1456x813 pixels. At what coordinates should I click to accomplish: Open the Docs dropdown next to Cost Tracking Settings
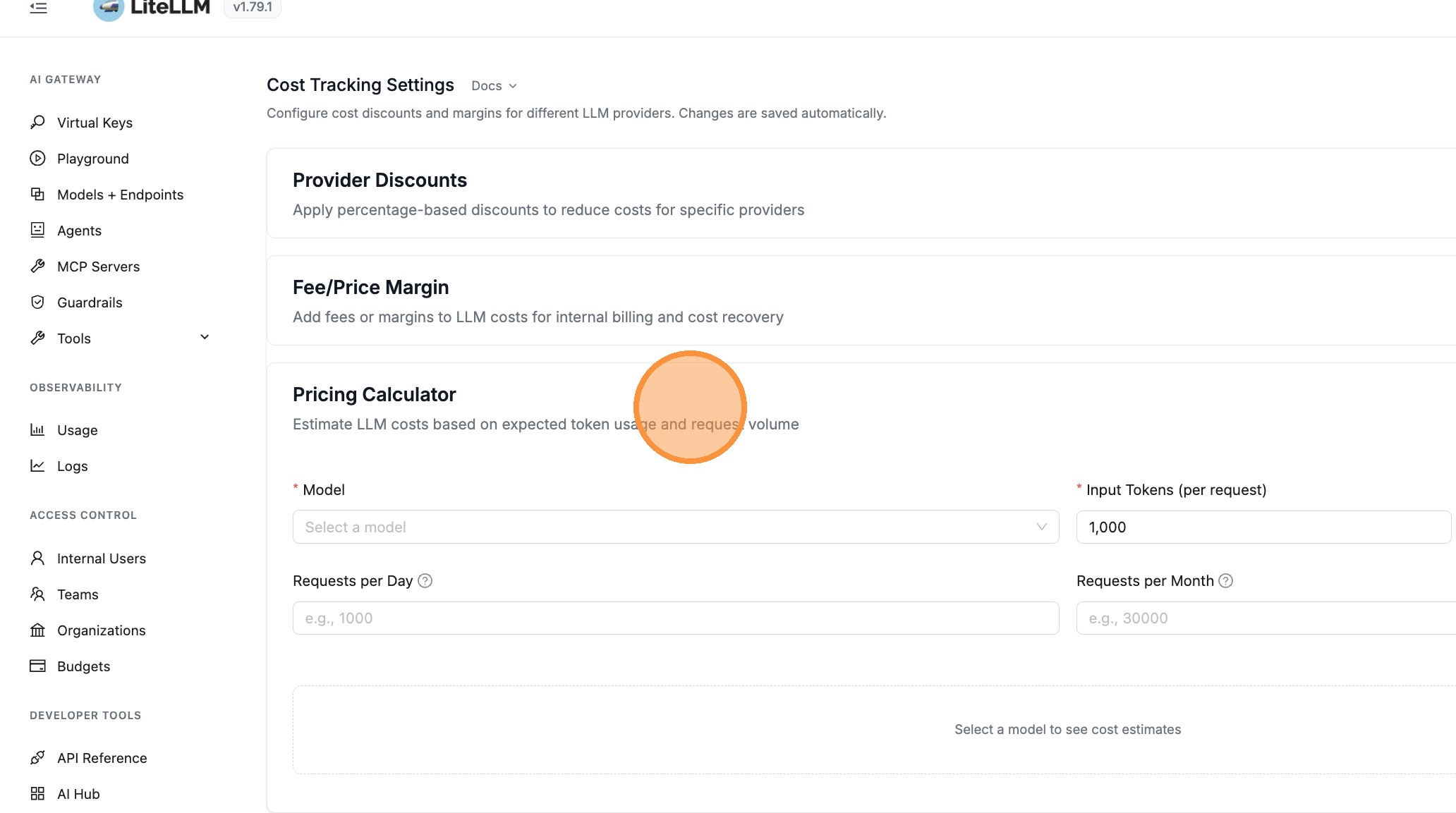493,85
